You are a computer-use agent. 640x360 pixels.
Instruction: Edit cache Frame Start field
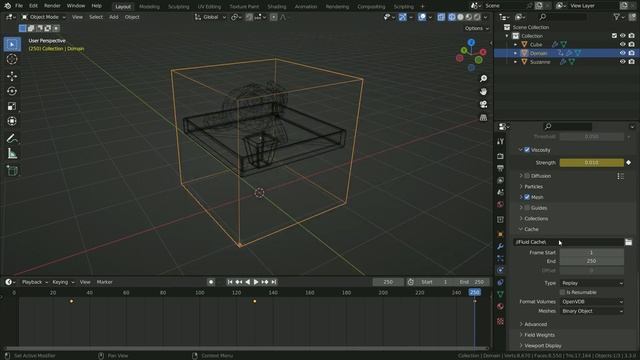pos(591,253)
